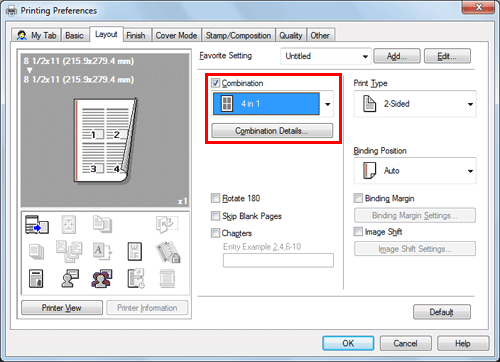Click the red group of people icon
This screenshot has width=500, height=362.
click(102, 279)
